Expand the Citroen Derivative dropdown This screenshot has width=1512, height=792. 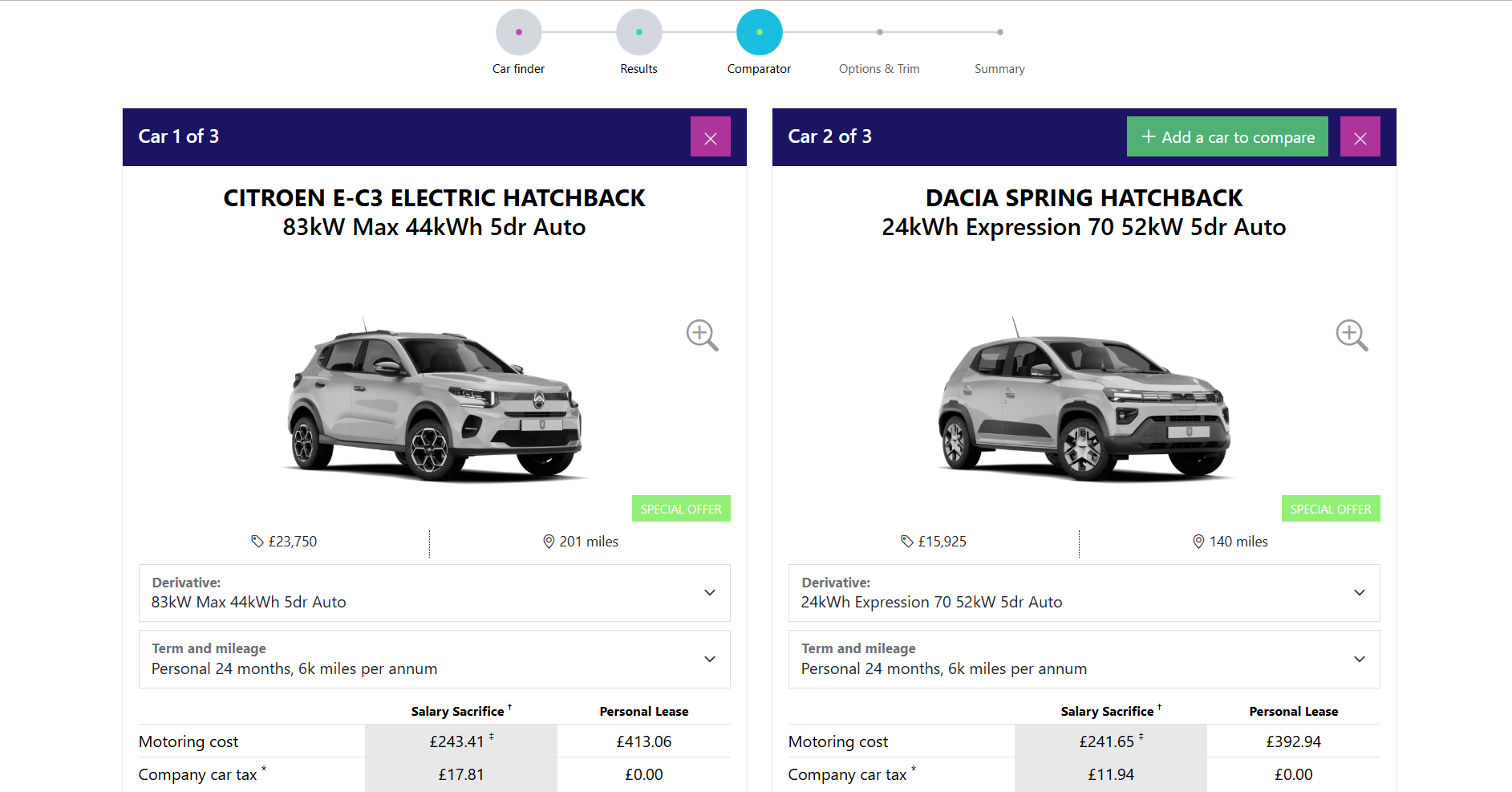tap(435, 593)
